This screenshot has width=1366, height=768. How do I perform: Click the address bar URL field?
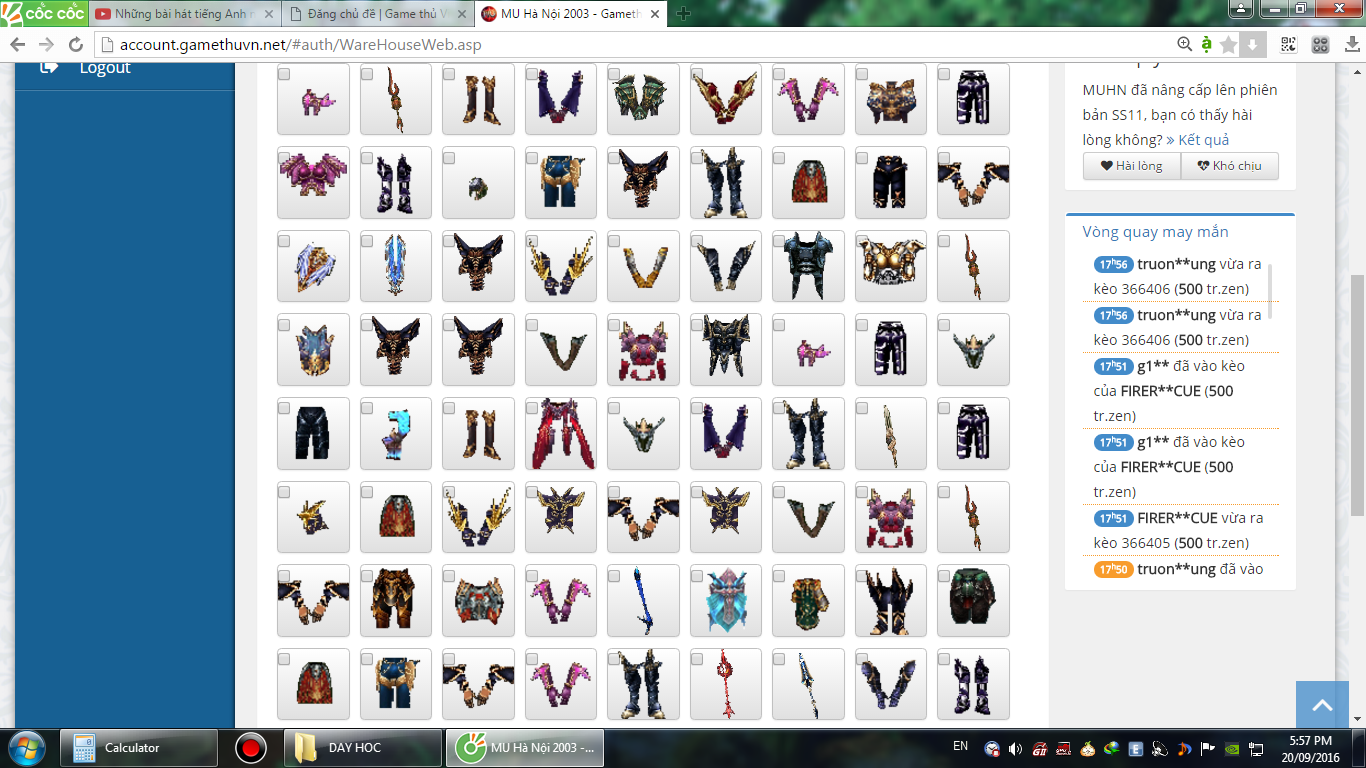click(635, 44)
